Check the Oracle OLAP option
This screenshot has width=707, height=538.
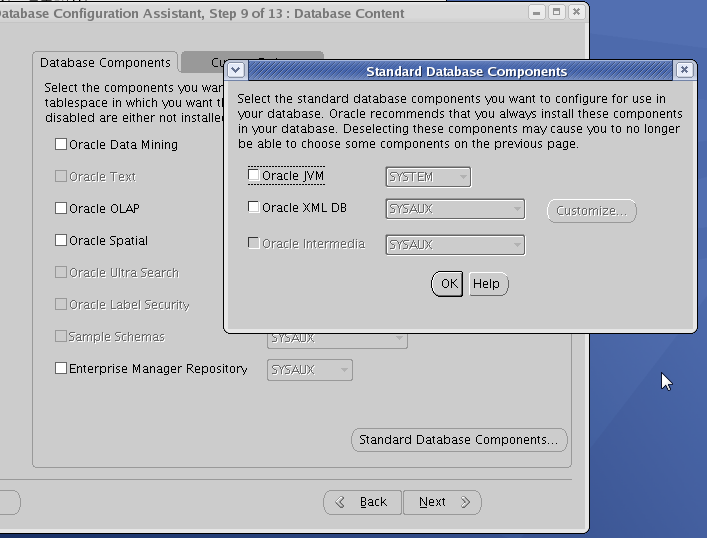coord(61,208)
